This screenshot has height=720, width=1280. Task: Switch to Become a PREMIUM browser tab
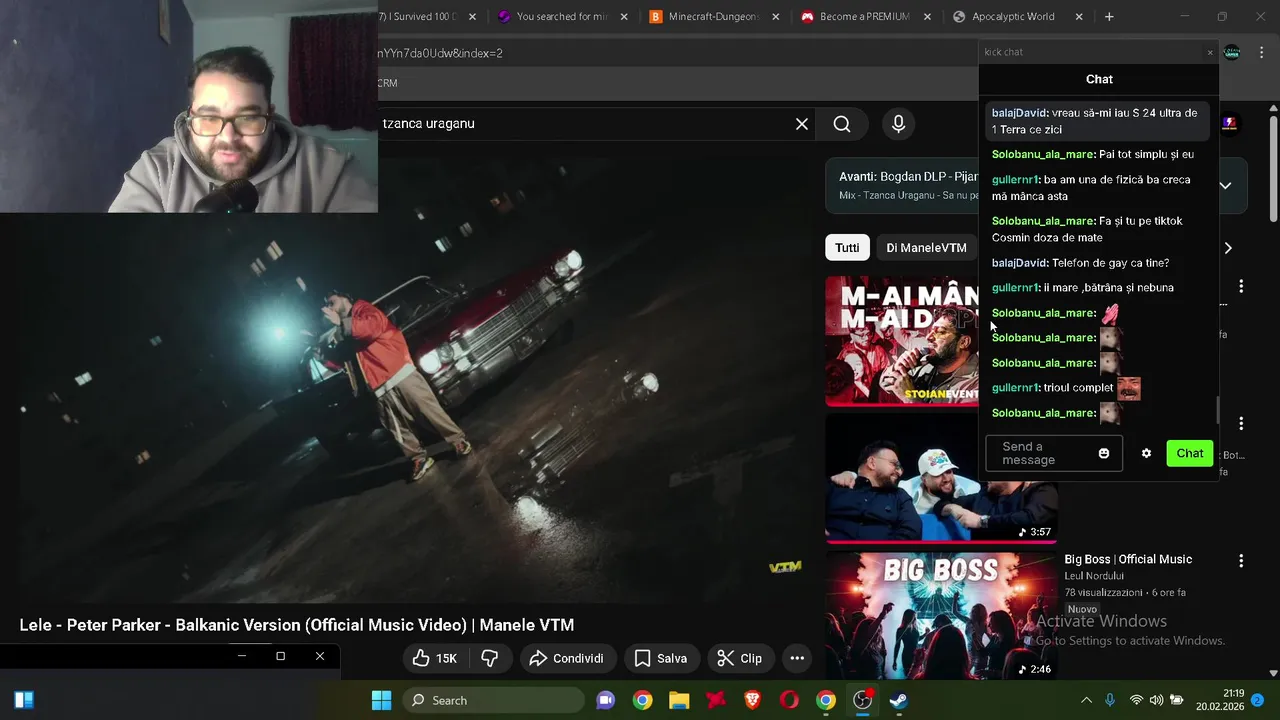pos(863,17)
